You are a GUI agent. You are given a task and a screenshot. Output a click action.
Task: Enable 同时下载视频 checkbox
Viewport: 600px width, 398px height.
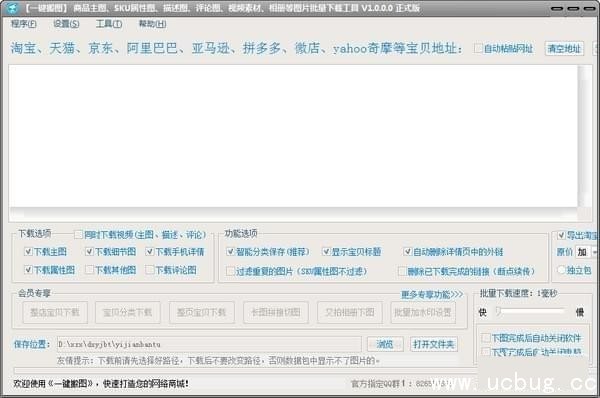pos(78,234)
